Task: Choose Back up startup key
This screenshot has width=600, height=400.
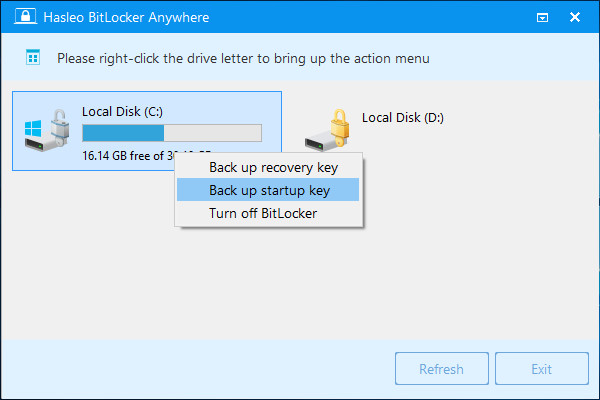Action: (x=268, y=190)
